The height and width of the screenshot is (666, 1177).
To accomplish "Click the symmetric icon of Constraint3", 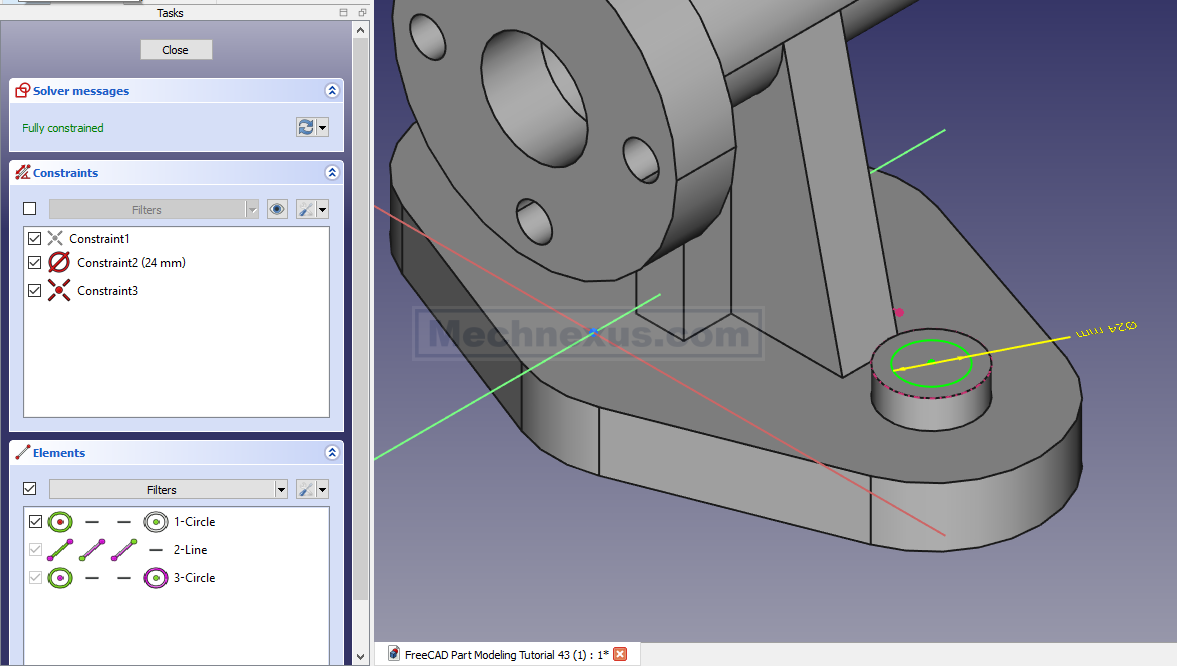I will pos(59,291).
